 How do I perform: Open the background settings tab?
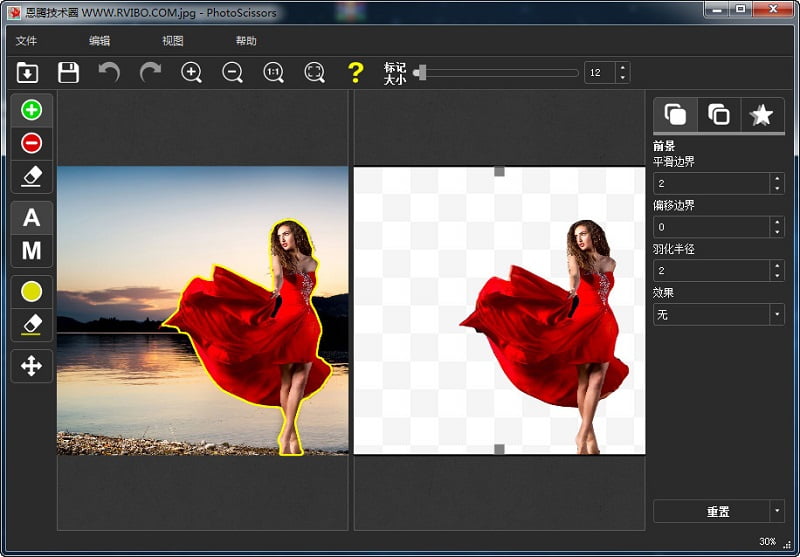click(719, 115)
